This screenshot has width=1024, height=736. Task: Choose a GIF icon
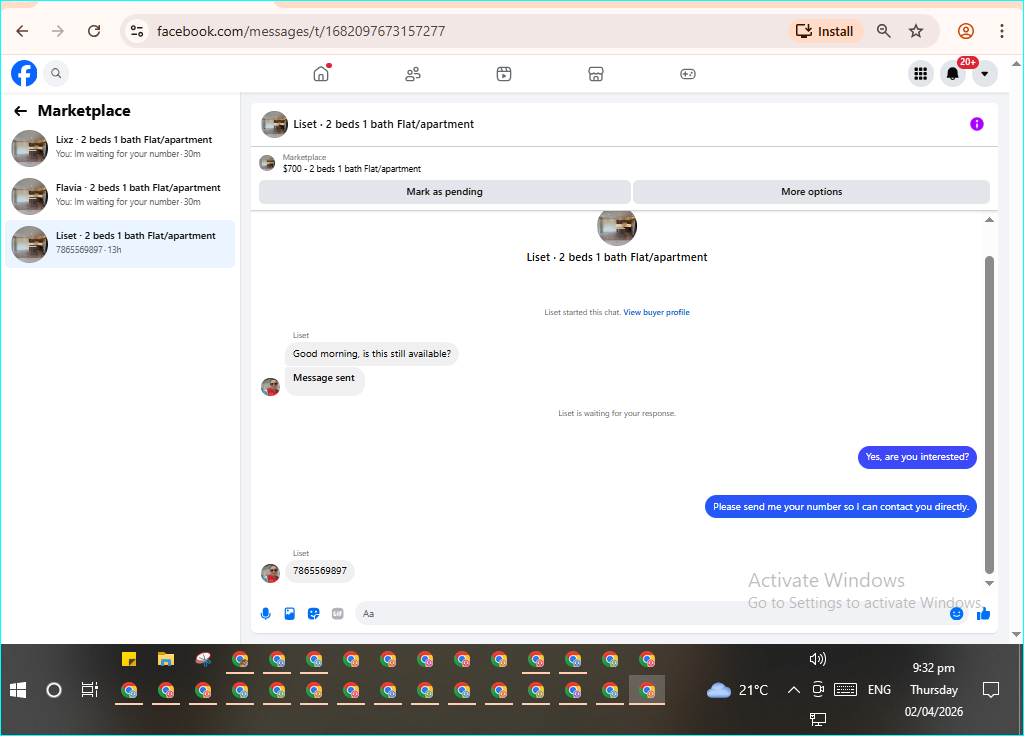[x=338, y=613]
